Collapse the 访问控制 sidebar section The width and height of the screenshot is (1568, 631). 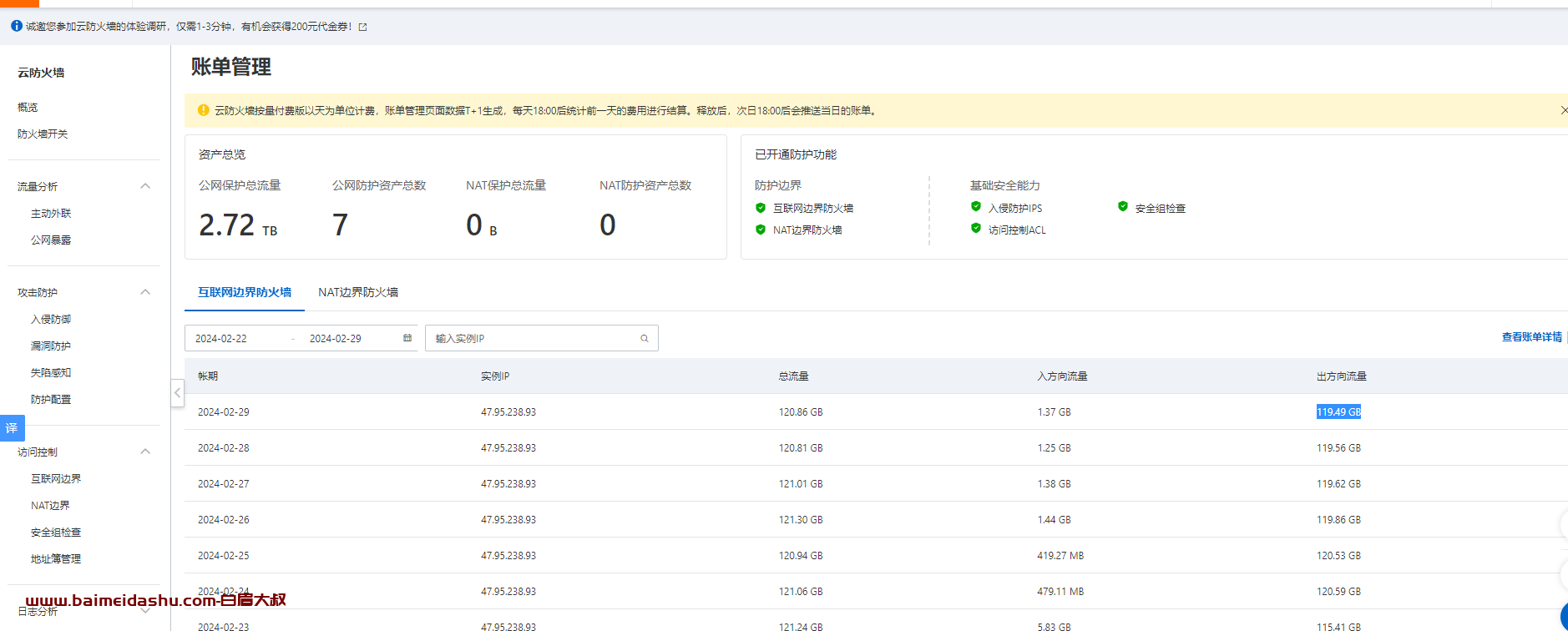[145, 452]
